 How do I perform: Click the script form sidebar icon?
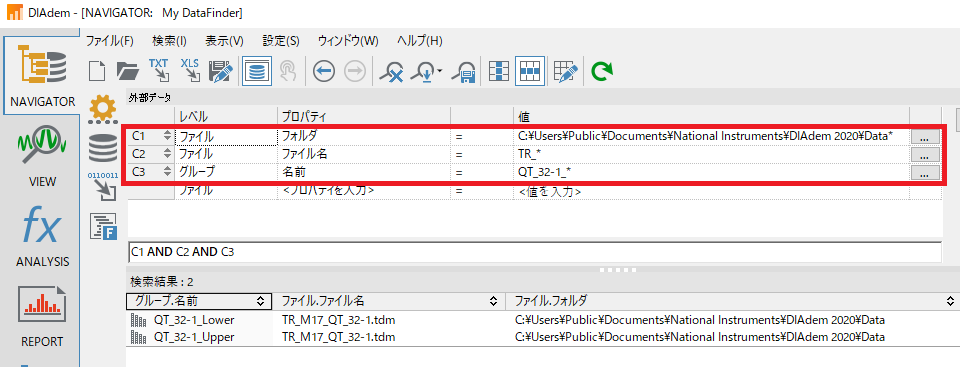pos(103,226)
